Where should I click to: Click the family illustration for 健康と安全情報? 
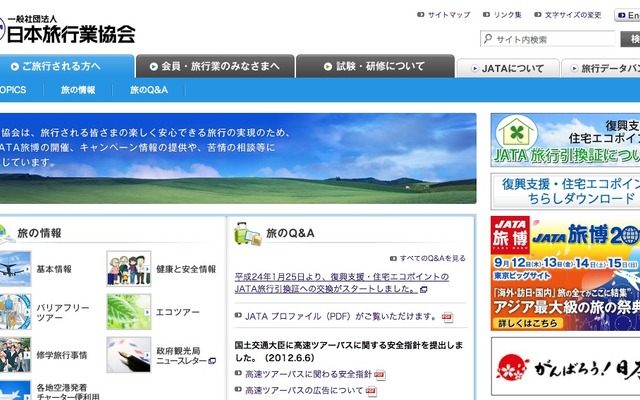coord(129,269)
